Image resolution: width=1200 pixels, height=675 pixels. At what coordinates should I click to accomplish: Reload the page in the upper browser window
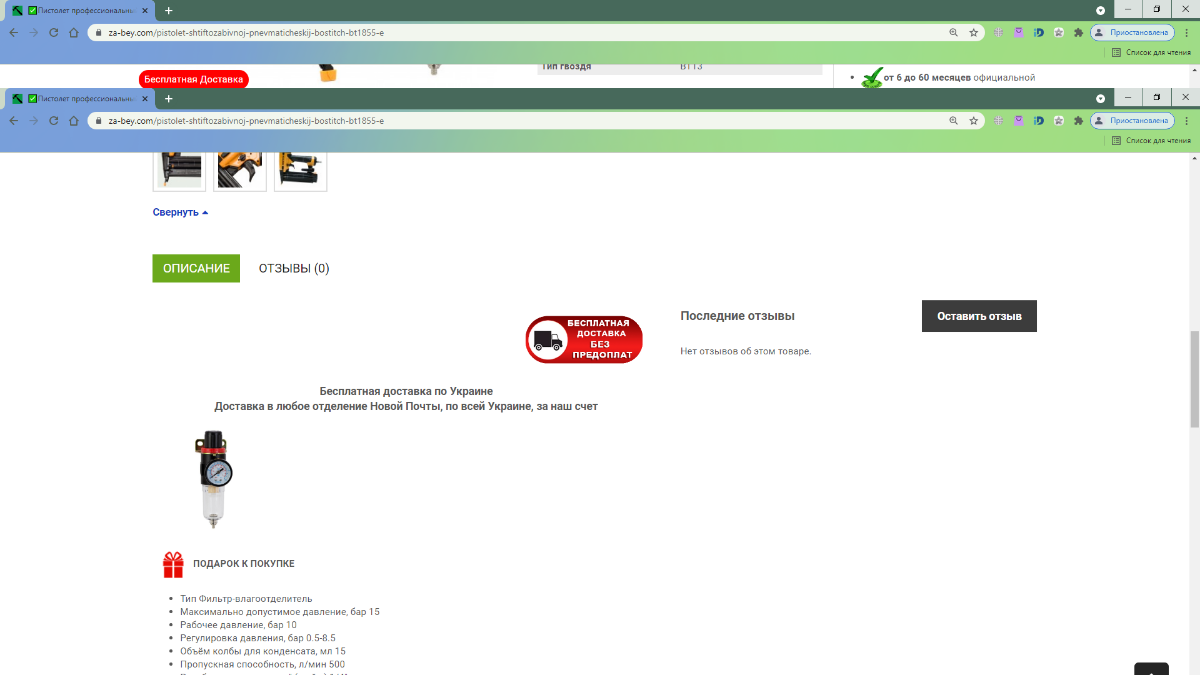pyautogui.click(x=54, y=32)
